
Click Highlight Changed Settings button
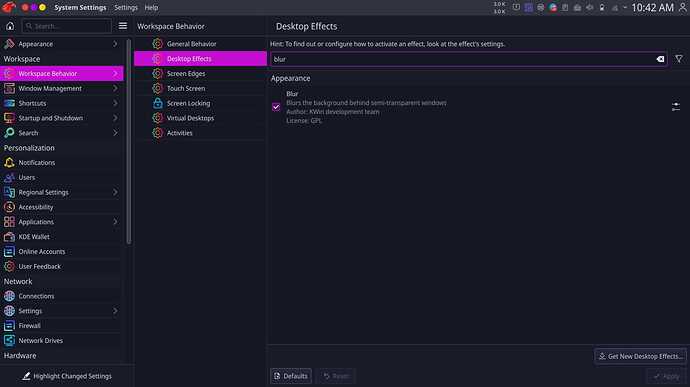pos(67,376)
